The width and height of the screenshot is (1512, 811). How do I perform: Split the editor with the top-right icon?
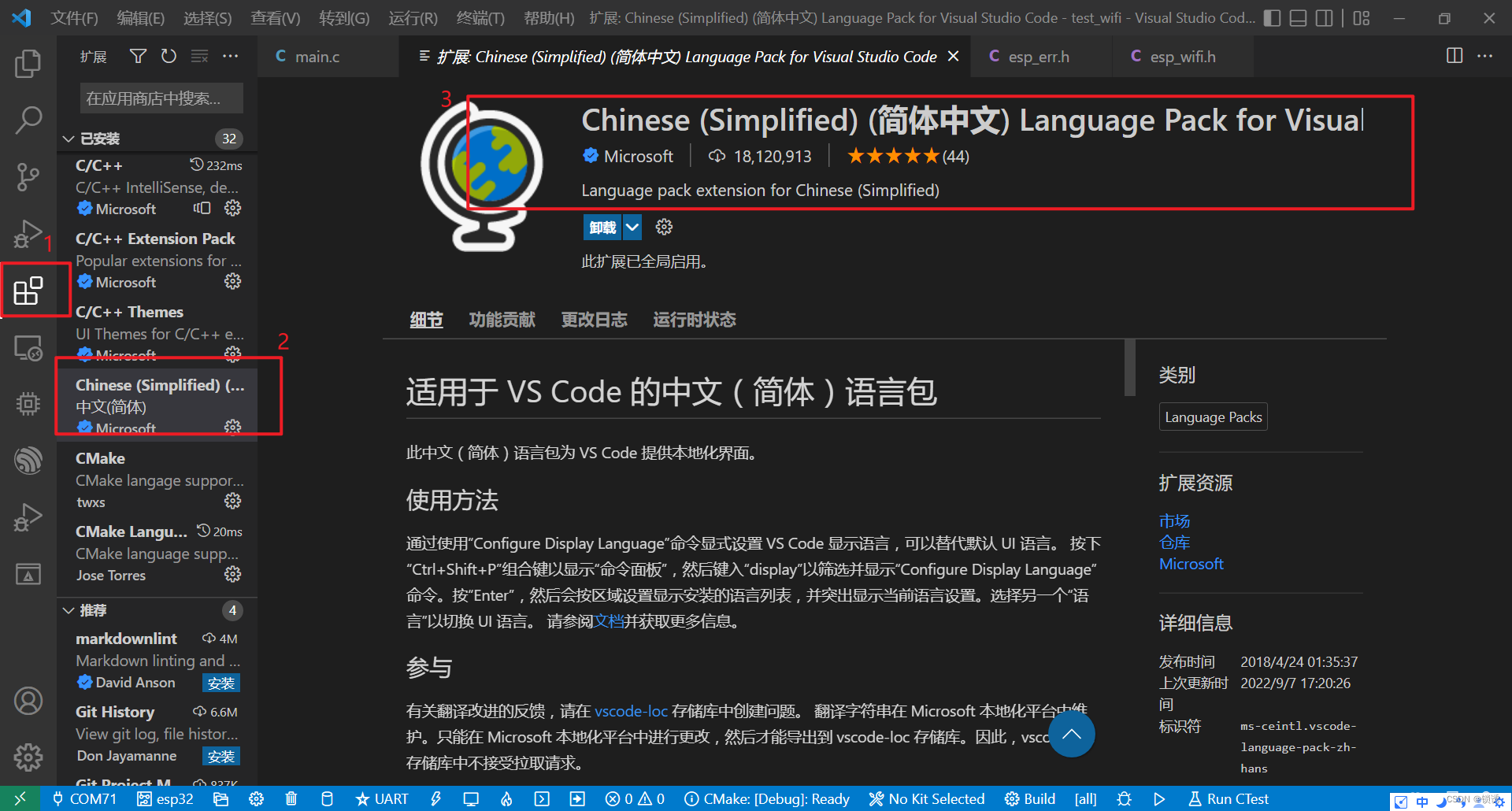[1453, 56]
